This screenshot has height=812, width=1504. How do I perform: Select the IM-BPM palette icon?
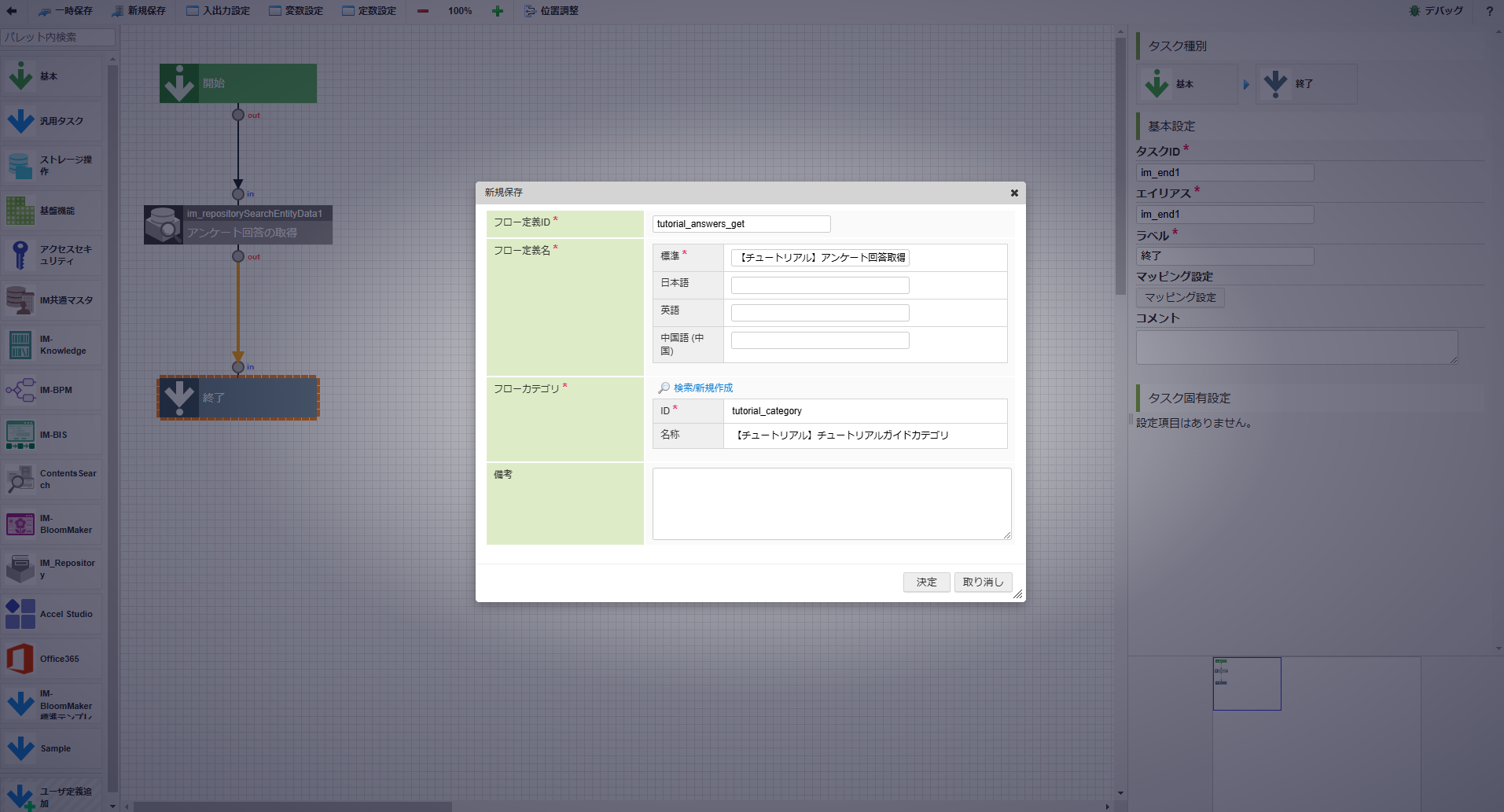coord(20,390)
